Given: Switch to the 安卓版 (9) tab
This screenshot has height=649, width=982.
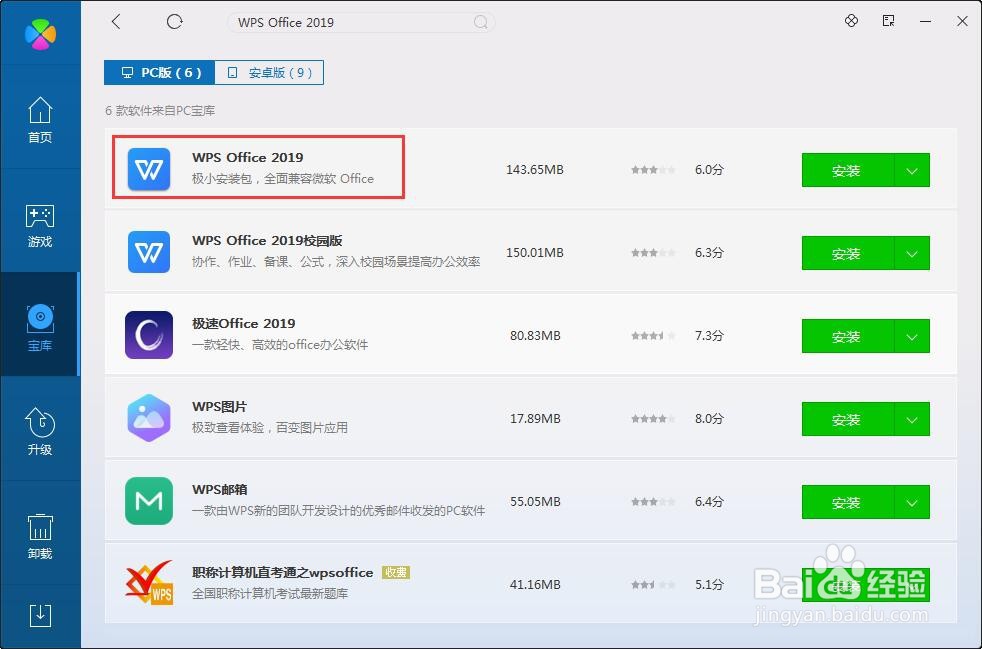Looking at the screenshot, I should click(269, 73).
